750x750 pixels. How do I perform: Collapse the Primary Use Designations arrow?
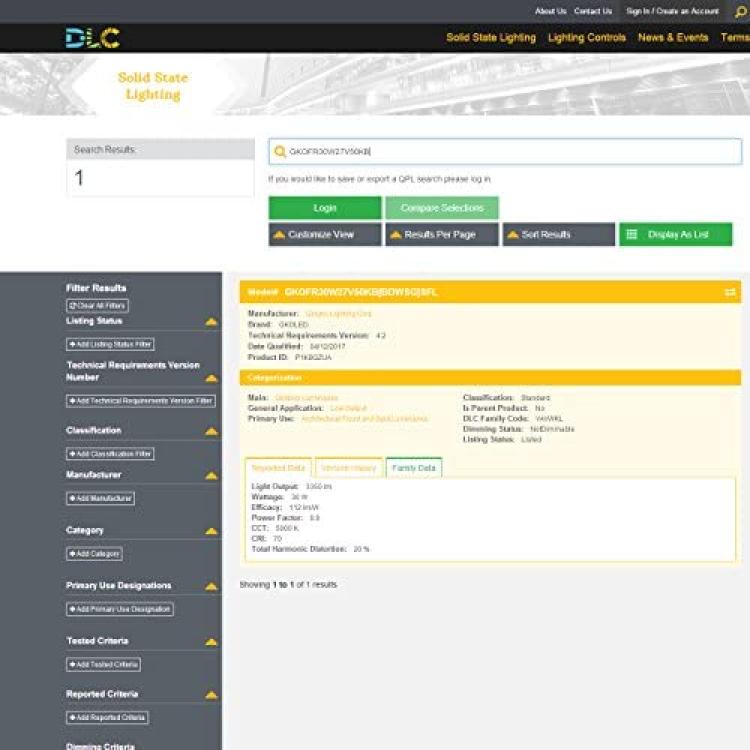tap(211, 586)
